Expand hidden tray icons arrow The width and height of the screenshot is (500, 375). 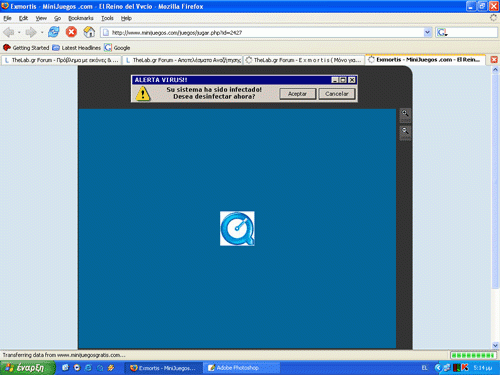point(438,368)
